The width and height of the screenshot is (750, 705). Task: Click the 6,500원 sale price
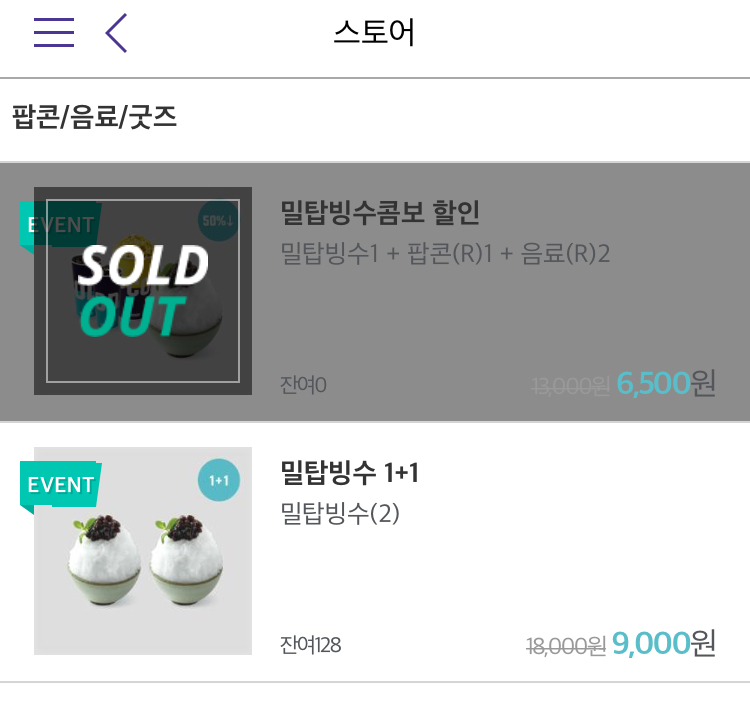tap(665, 382)
